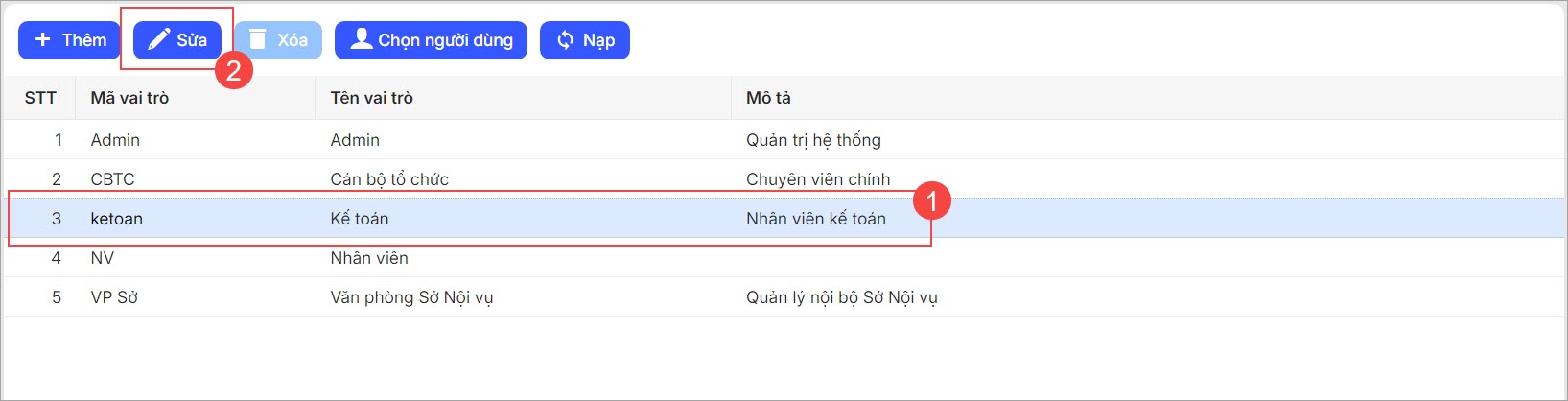This screenshot has width=1568, height=401.
Task: Click the Cán bộ tổ chức role name
Action: pos(389,179)
